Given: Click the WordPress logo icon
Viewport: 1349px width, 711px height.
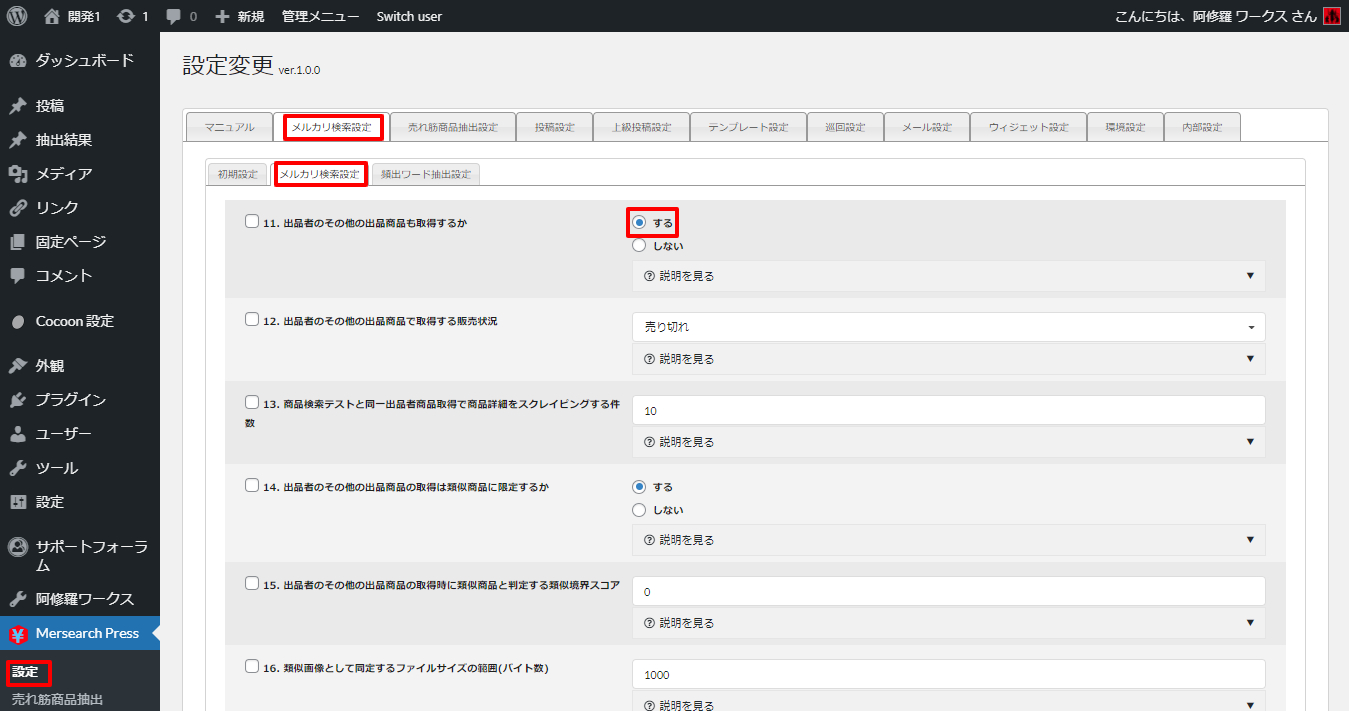Looking at the screenshot, I should tap(17, 16).
